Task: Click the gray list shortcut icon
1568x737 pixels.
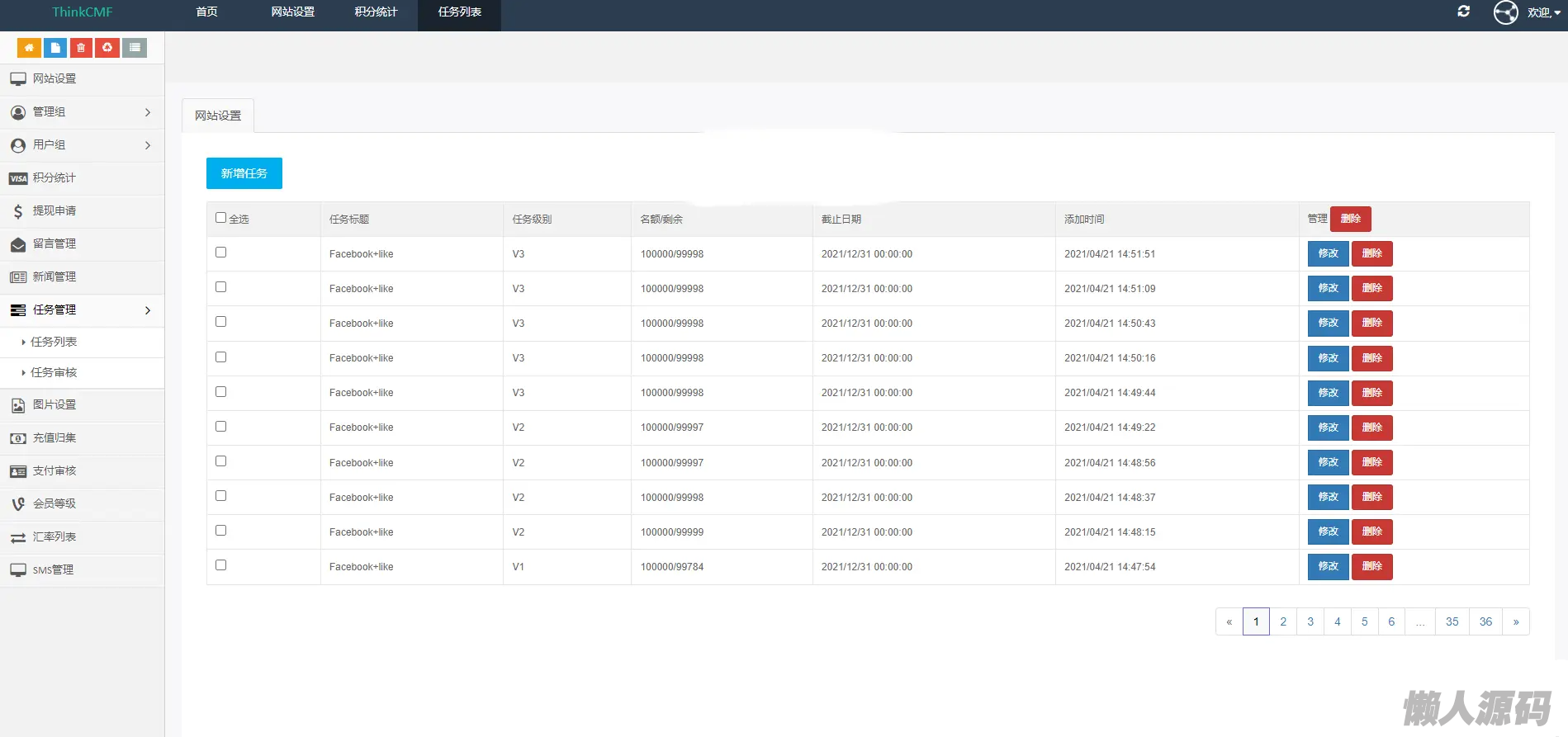Action: 135,48
